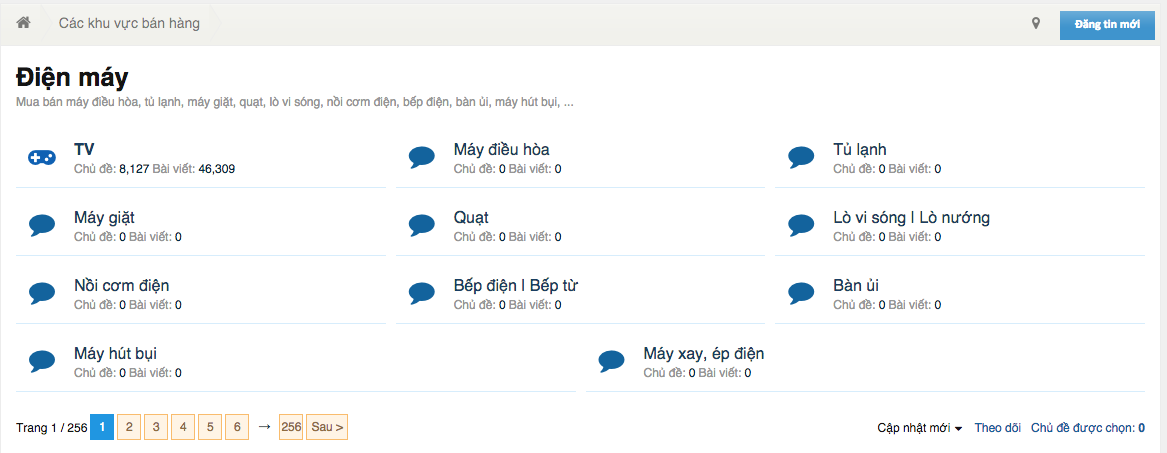Open the Nồi cơm điện category
1167x453 pixels.
pos(122,286)
